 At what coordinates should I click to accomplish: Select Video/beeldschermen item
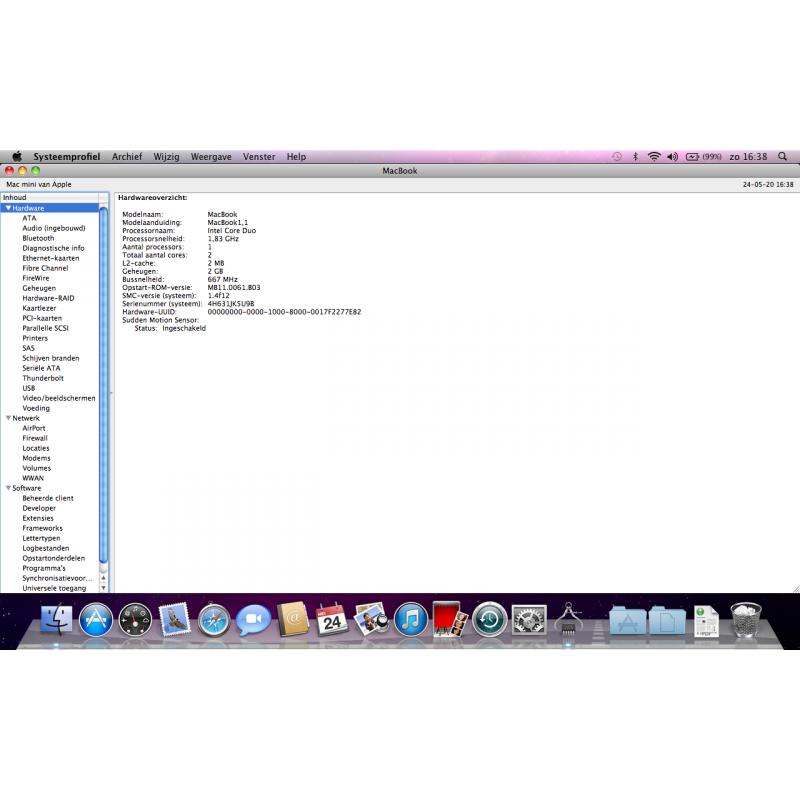[x=59, y=398]
